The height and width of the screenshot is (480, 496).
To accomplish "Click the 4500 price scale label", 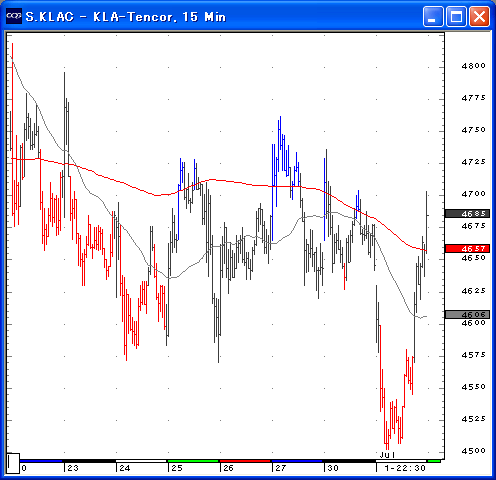I will tap(474, 451).
